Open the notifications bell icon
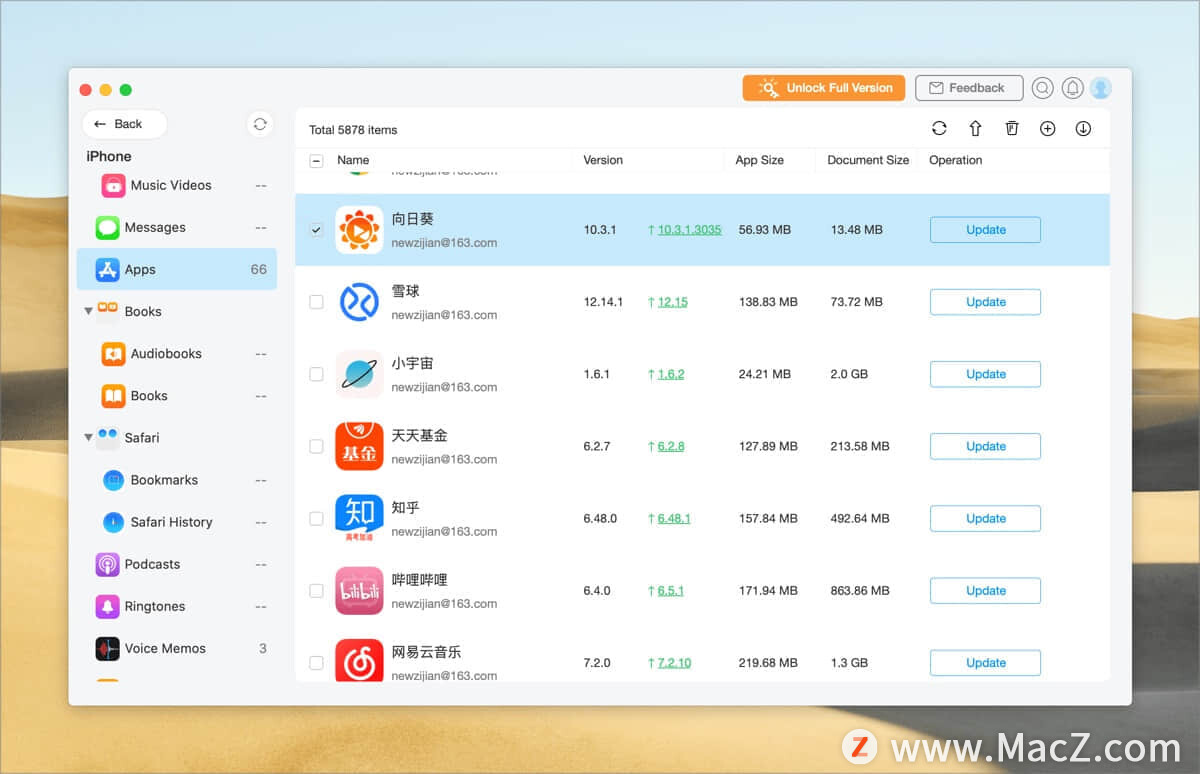1200x774 pixels. click(1073, 88)
